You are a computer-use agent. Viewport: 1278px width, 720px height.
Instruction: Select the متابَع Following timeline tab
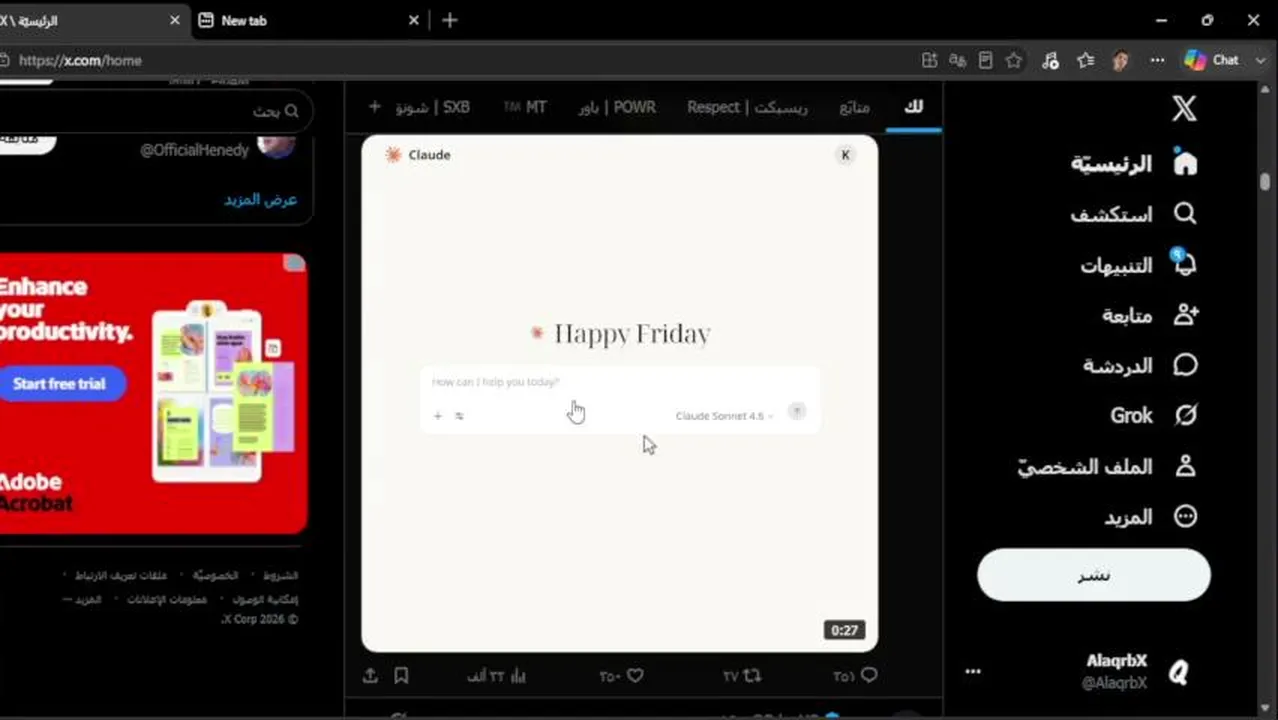point(855,106)
